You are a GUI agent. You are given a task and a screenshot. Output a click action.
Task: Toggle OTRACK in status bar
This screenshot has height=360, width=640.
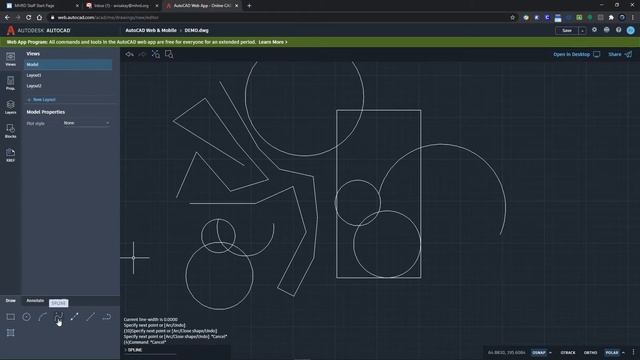(x=568, y=352)
